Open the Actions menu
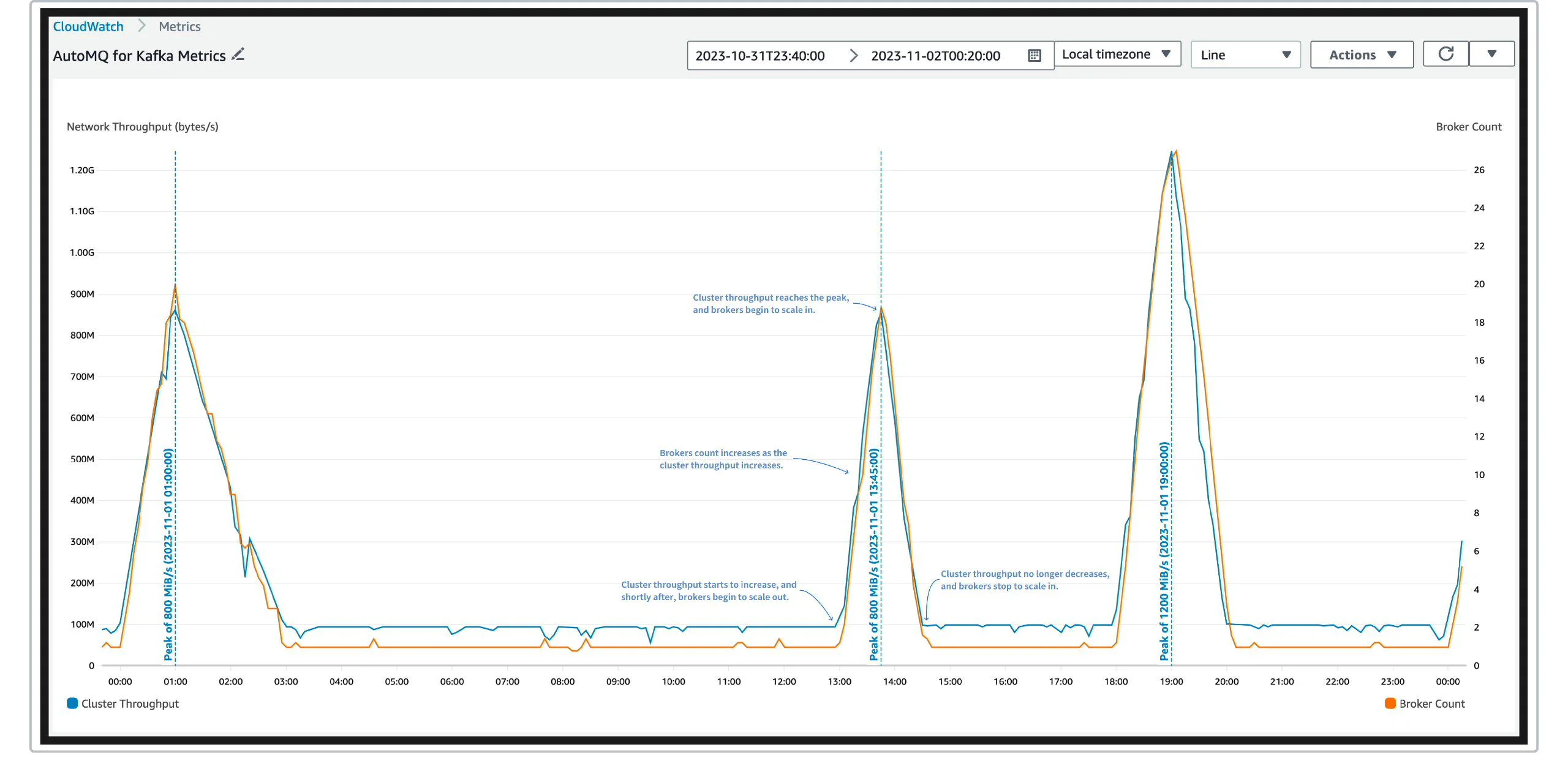The height and width of the screenshot is (769, 1568). click(1361, 55)
